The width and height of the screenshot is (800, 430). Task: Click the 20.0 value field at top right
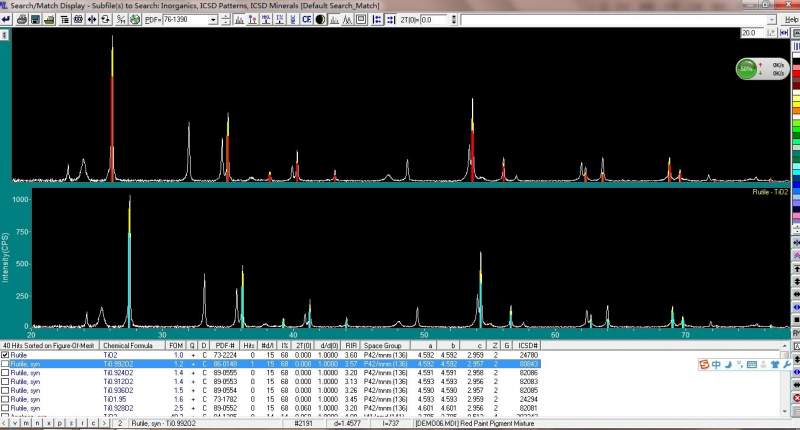point(753,33)
